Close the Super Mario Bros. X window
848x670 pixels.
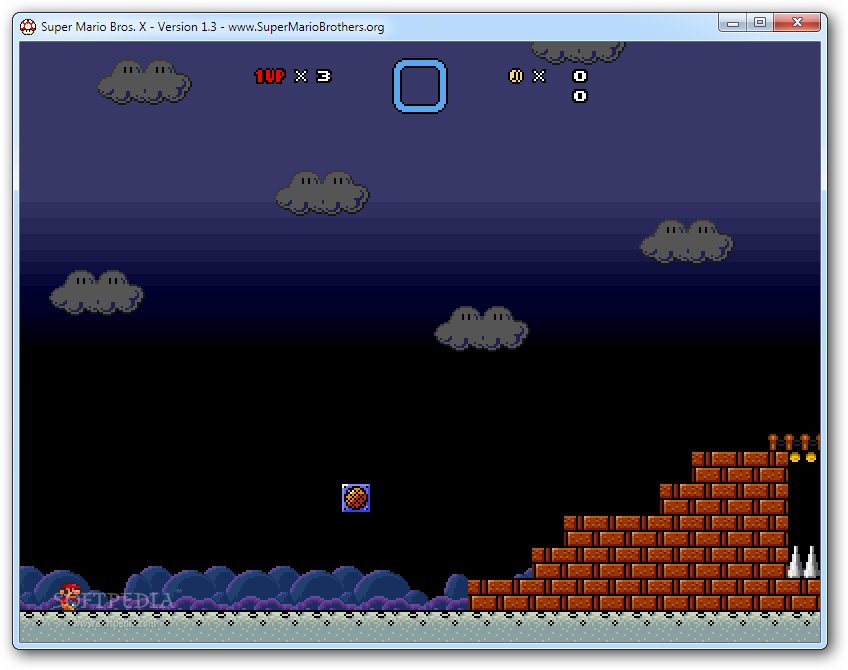pyautogui.click(x=797, y=23)
